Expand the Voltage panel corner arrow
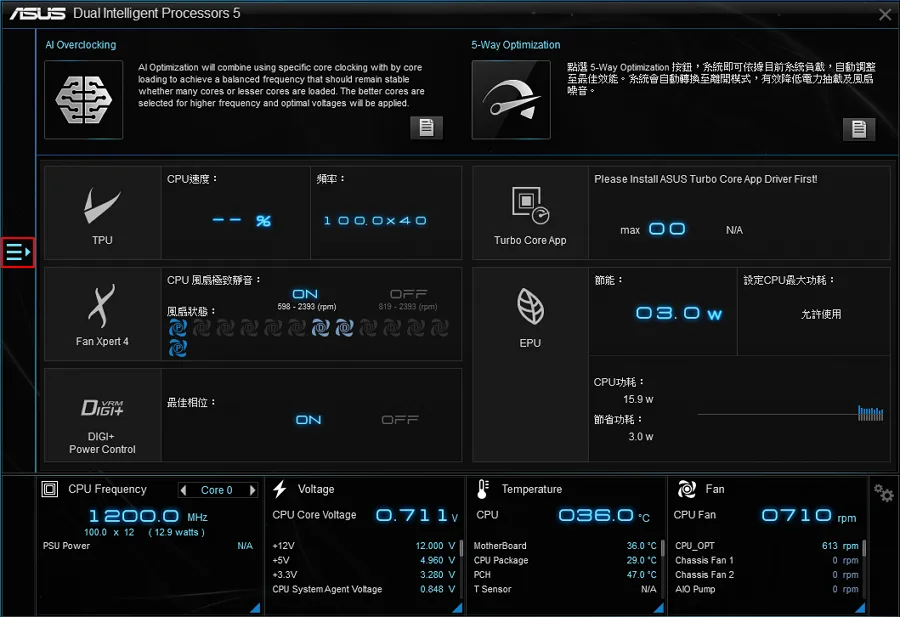Image resolution: width=900 pixels, height=617 pixels. coord(455,608)
